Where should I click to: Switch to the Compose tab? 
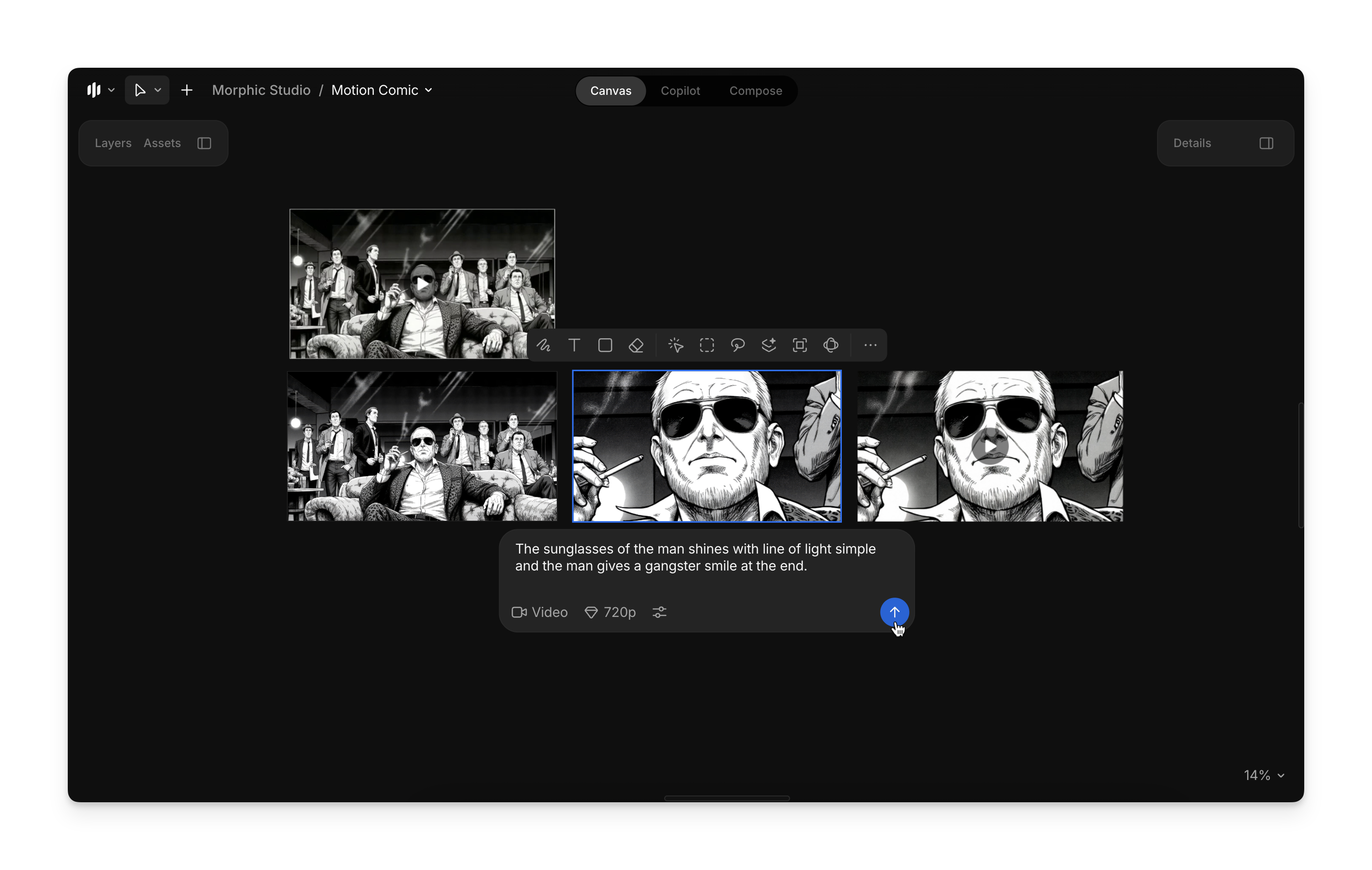pyautogui.click(x=756, y=91)
